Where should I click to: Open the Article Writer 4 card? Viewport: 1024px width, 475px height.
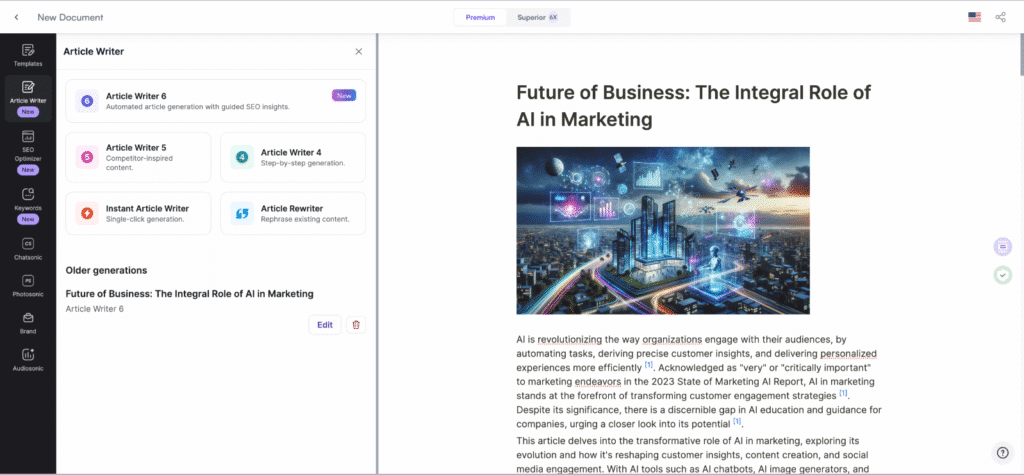pos(293,157)
